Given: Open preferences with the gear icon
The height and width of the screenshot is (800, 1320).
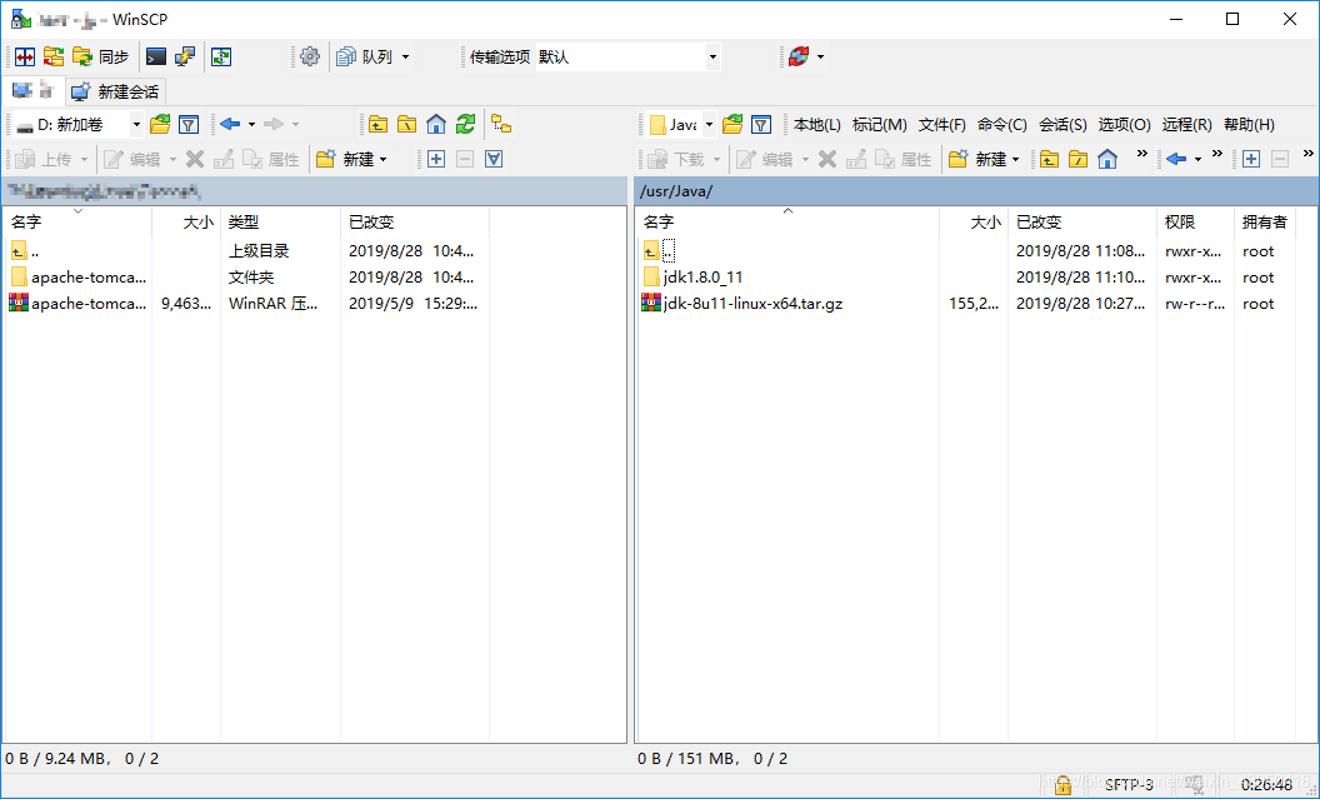Looking at the screenshot, I should [310, 57].
